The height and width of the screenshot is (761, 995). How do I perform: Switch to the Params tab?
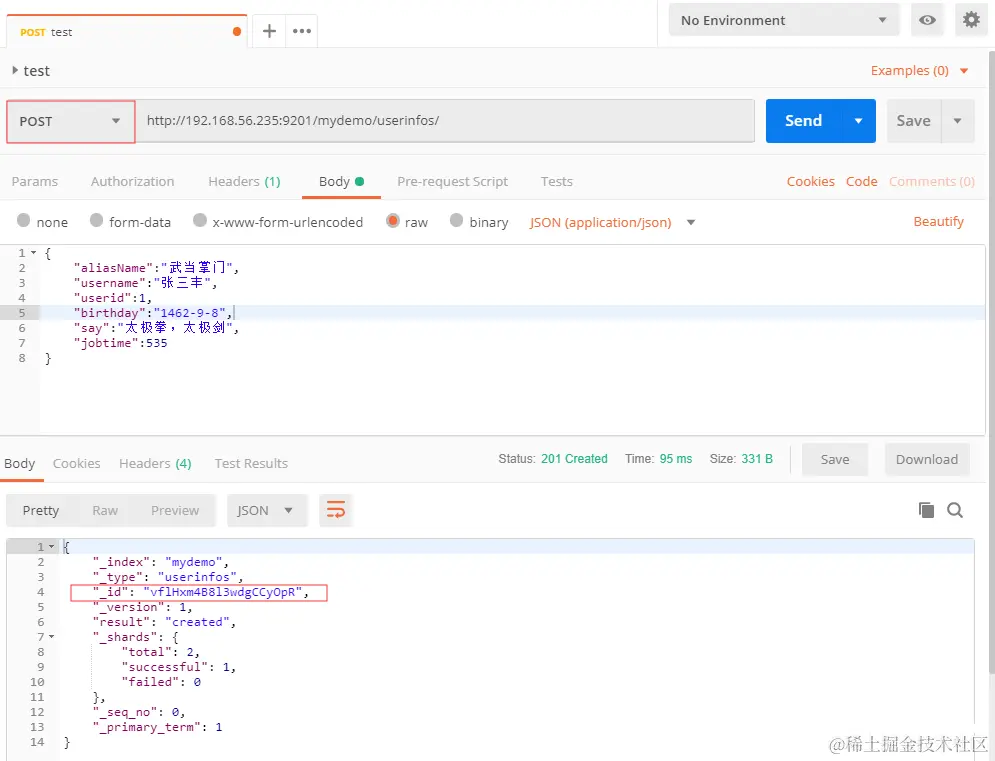pyautogui.click(x=34, y=182)
